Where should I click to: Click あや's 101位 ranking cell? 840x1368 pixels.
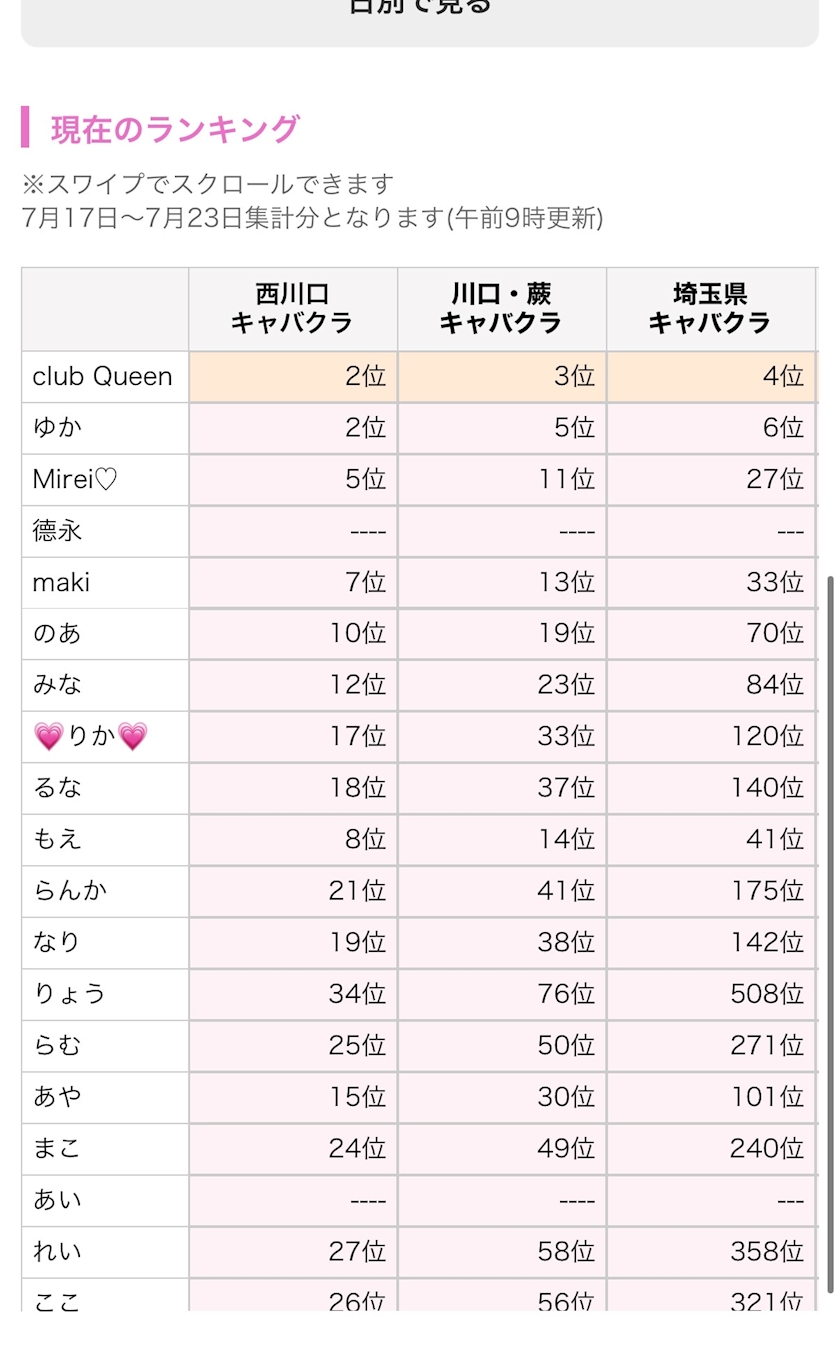[711, 1098]
